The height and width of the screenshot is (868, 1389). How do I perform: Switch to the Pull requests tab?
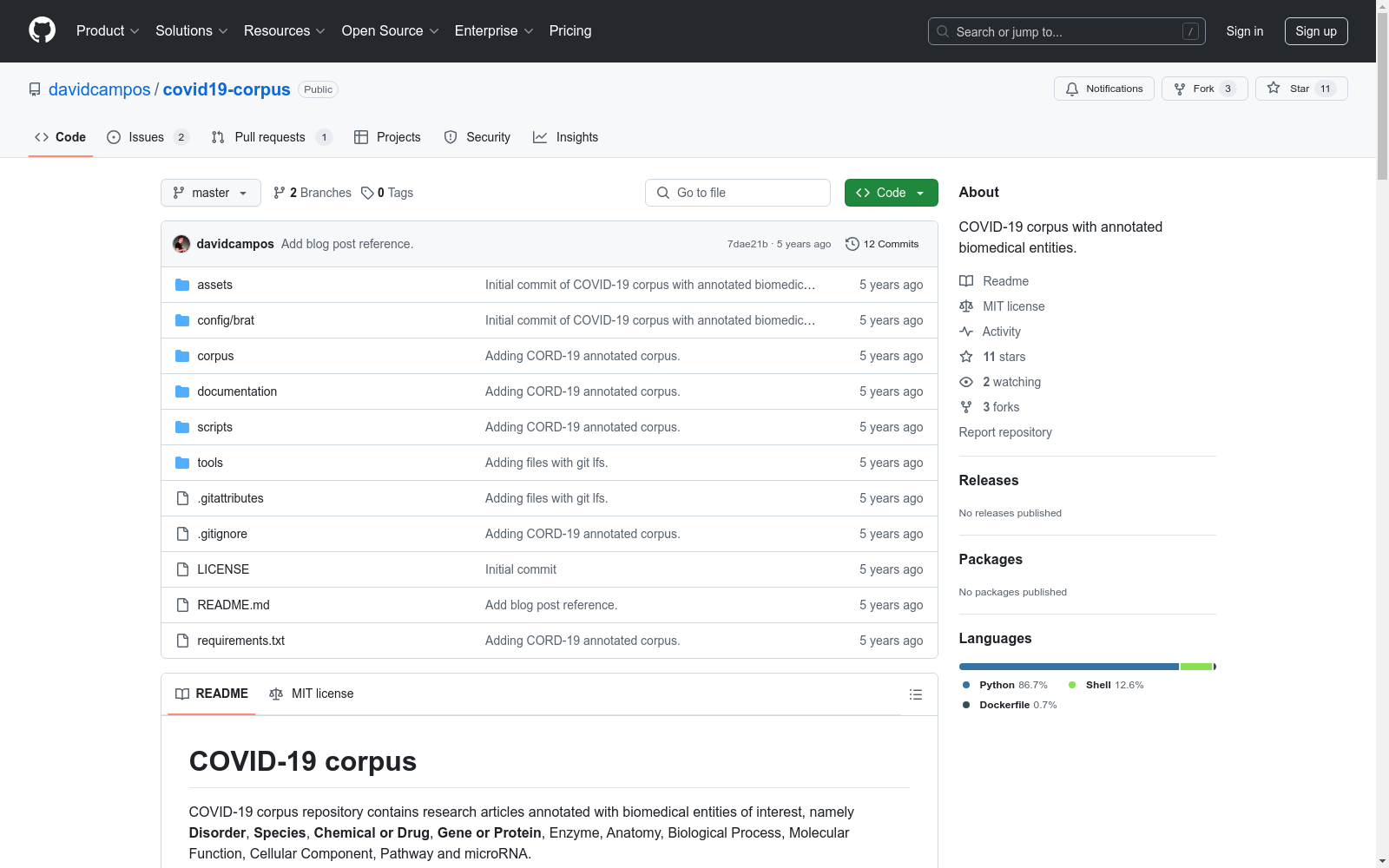pyautogui.click(x=272, y=137)
